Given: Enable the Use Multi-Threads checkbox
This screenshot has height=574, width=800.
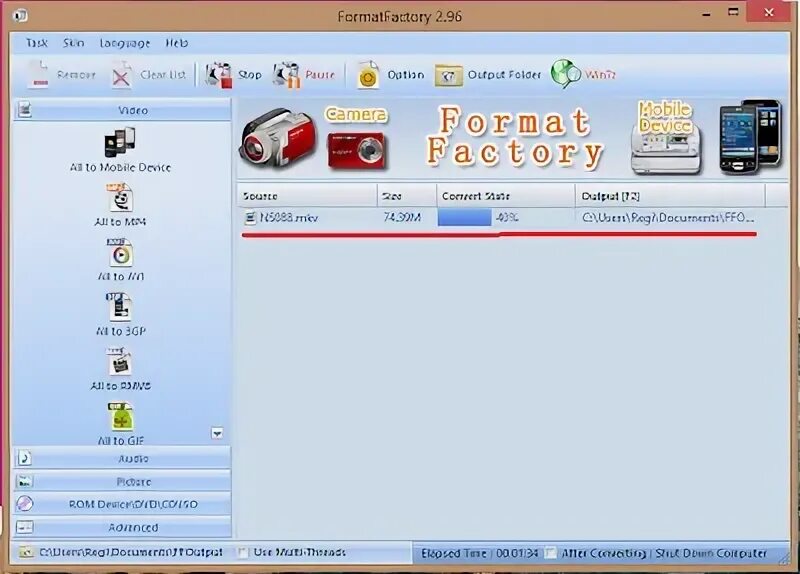Looking at the screenshot, I should [243, 553].
